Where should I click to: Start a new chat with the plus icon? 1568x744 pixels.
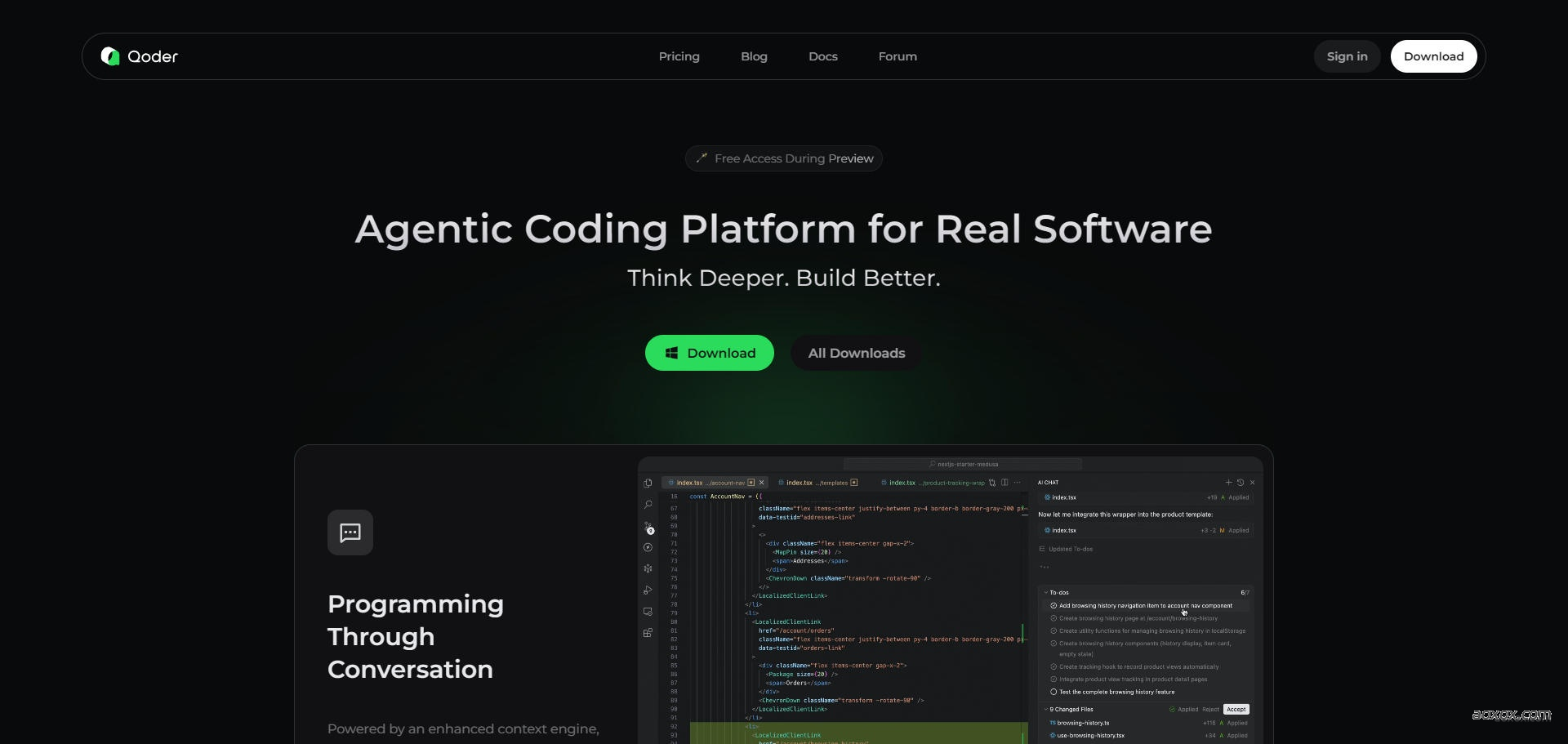[1228, 482]
